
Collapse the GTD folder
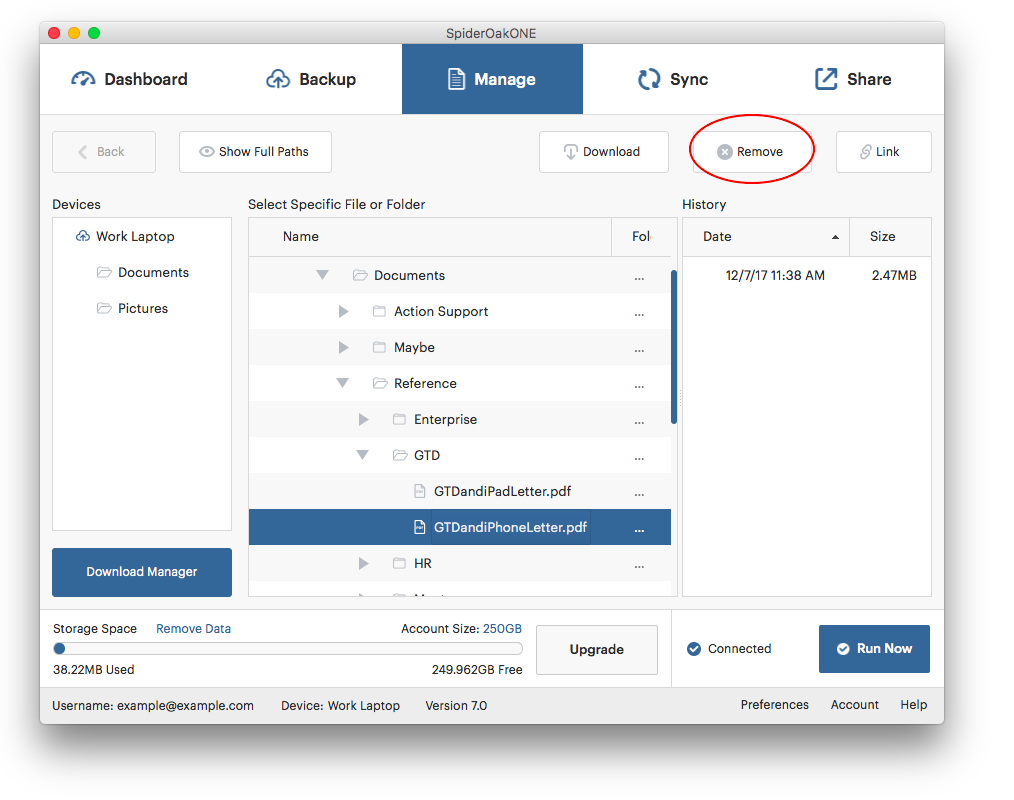click(363, 455)
